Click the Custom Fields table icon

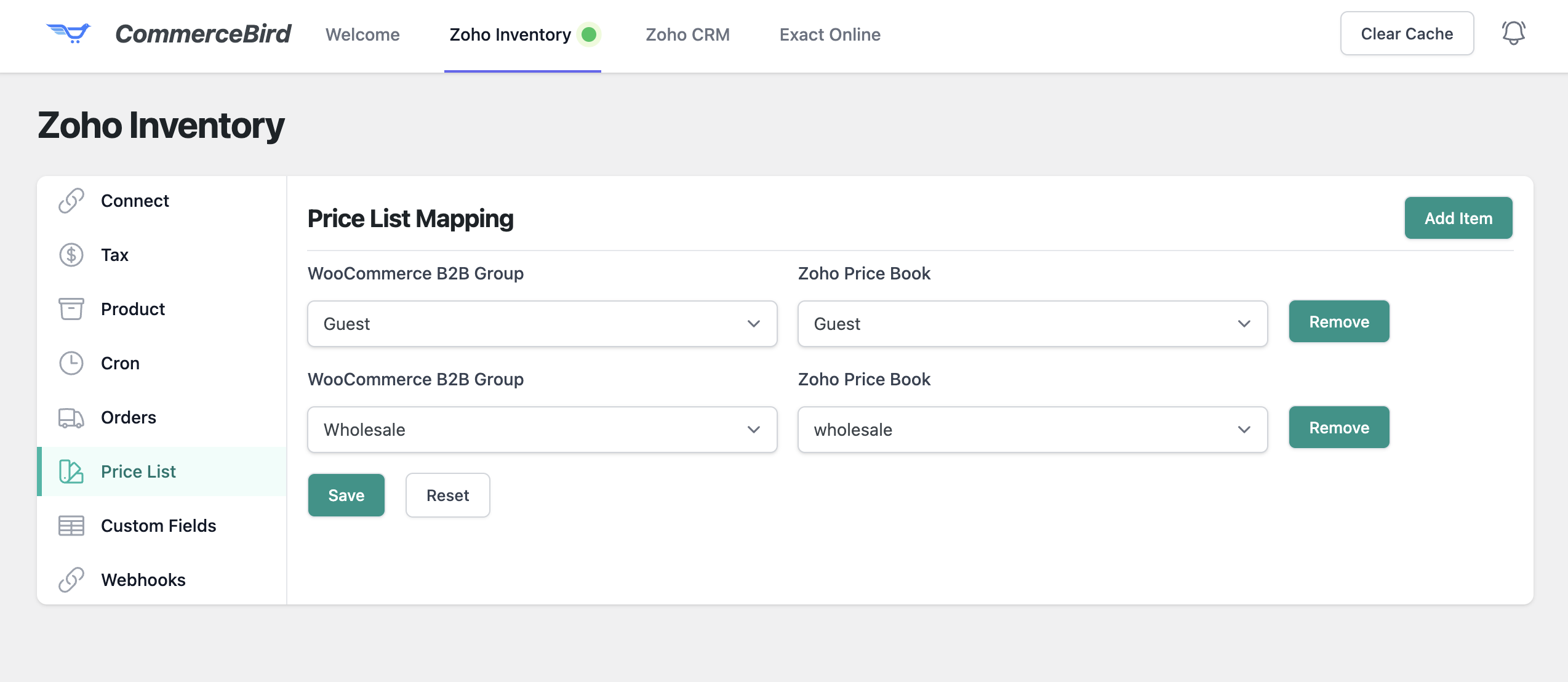click(x=71, y=526)
